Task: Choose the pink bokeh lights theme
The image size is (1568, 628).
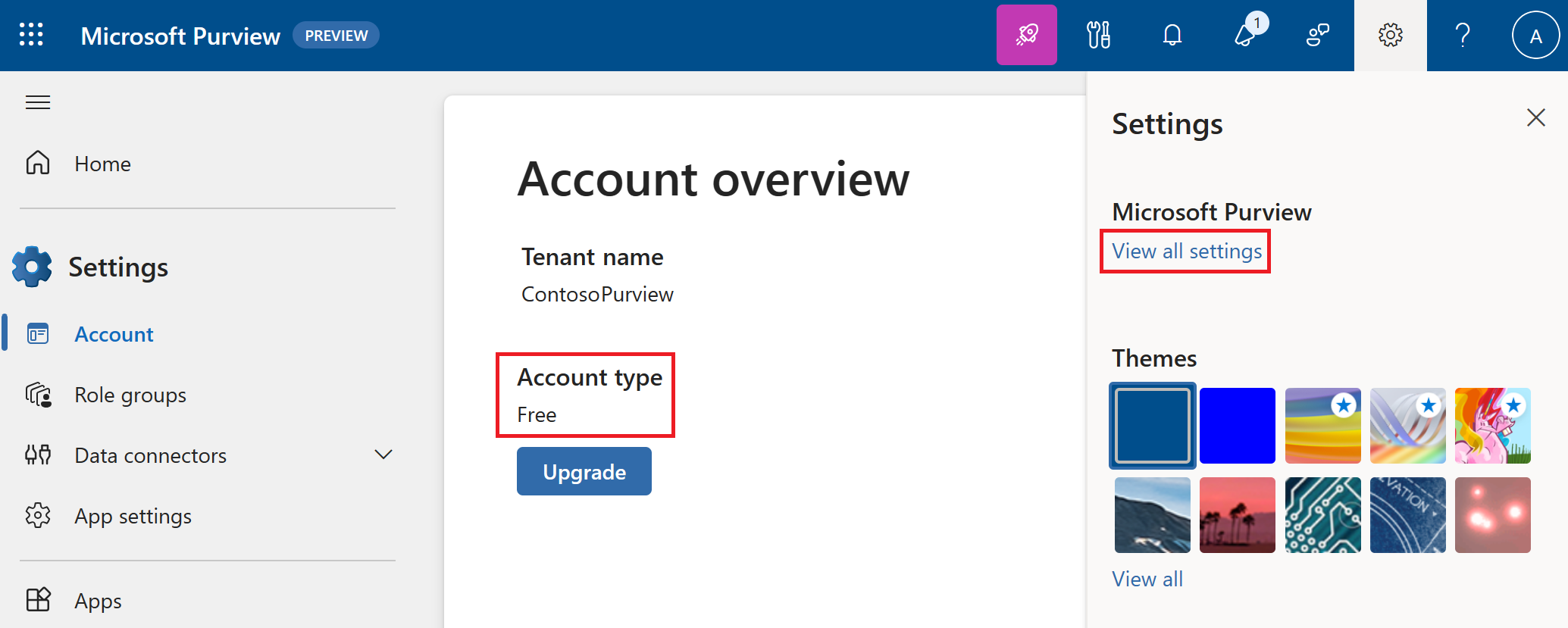Action: coord(1492,515)
